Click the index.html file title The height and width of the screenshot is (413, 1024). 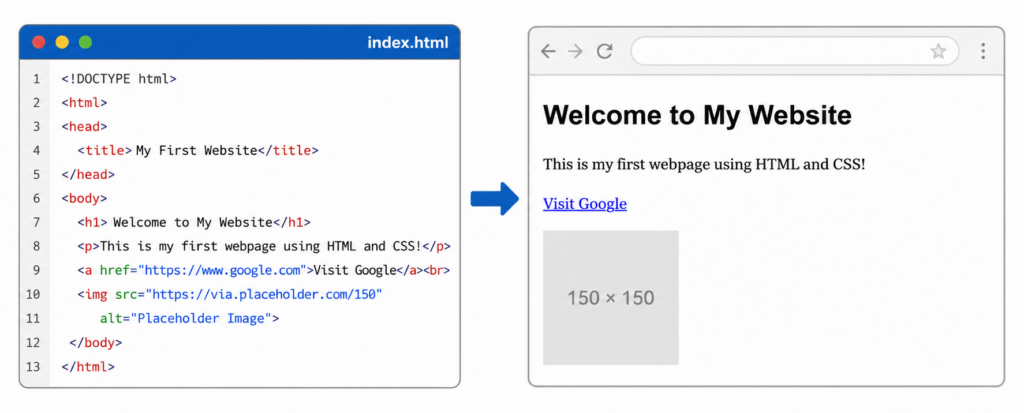tap(408, 43)
